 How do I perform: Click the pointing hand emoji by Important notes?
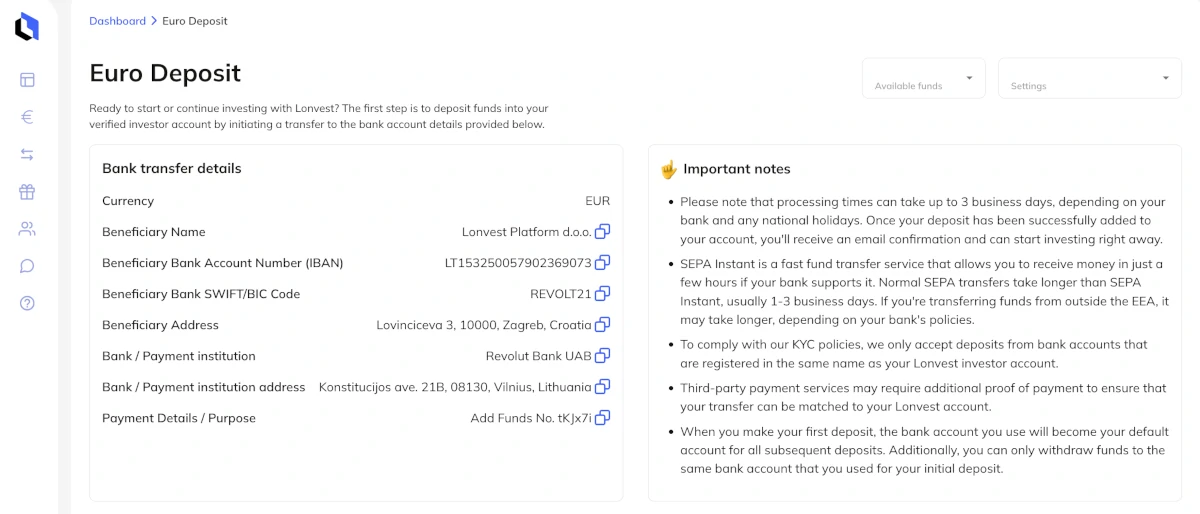[x=669, y=169]
